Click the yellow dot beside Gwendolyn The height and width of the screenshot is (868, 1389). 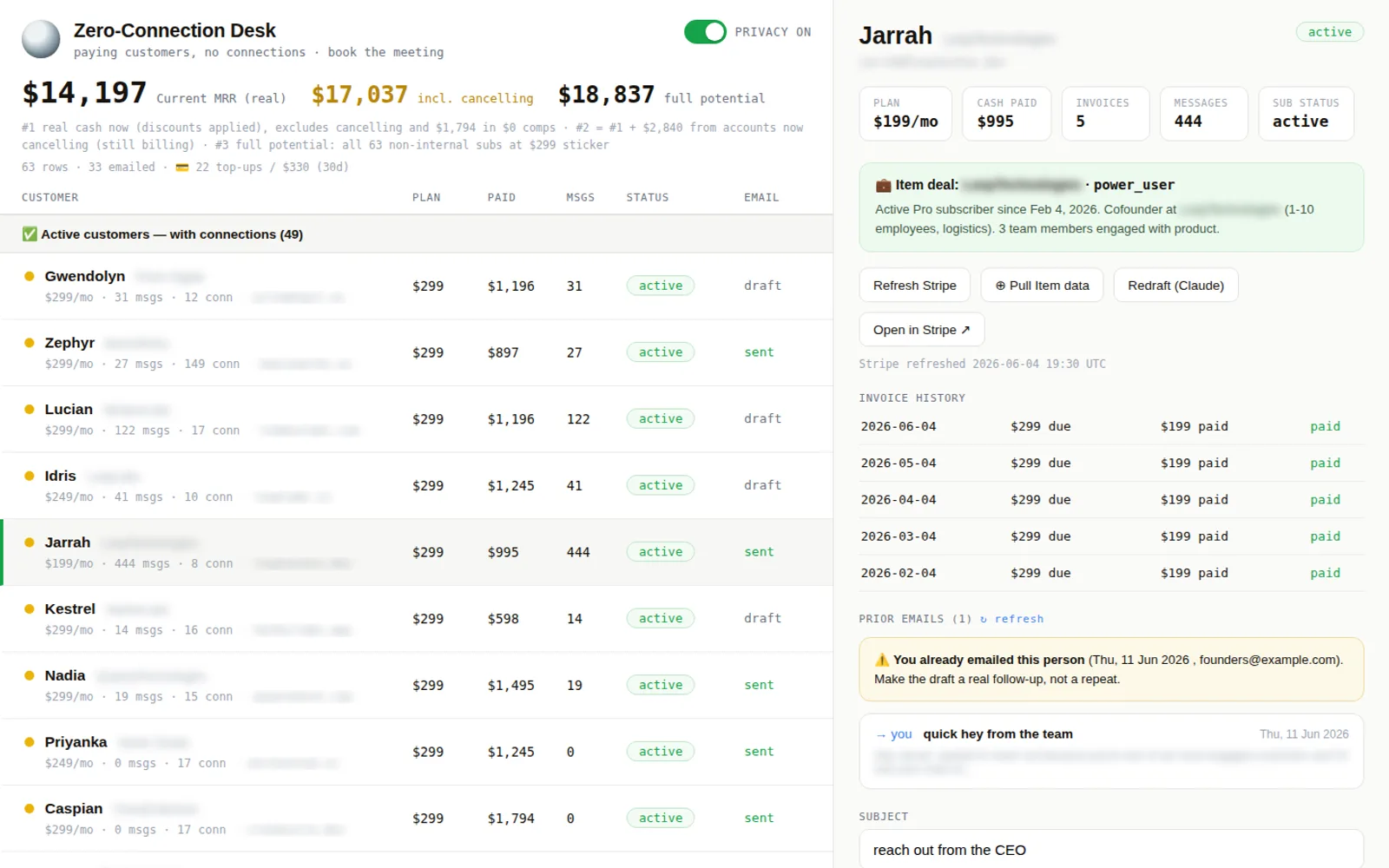tap(30, 276)
